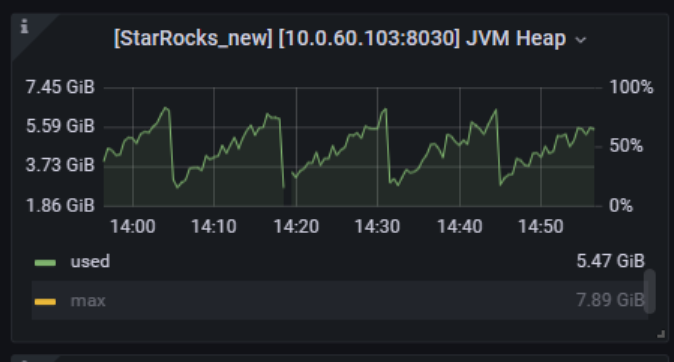
Task: Open the JVM Heap panel title menu
Action: (x=340, y=38)
